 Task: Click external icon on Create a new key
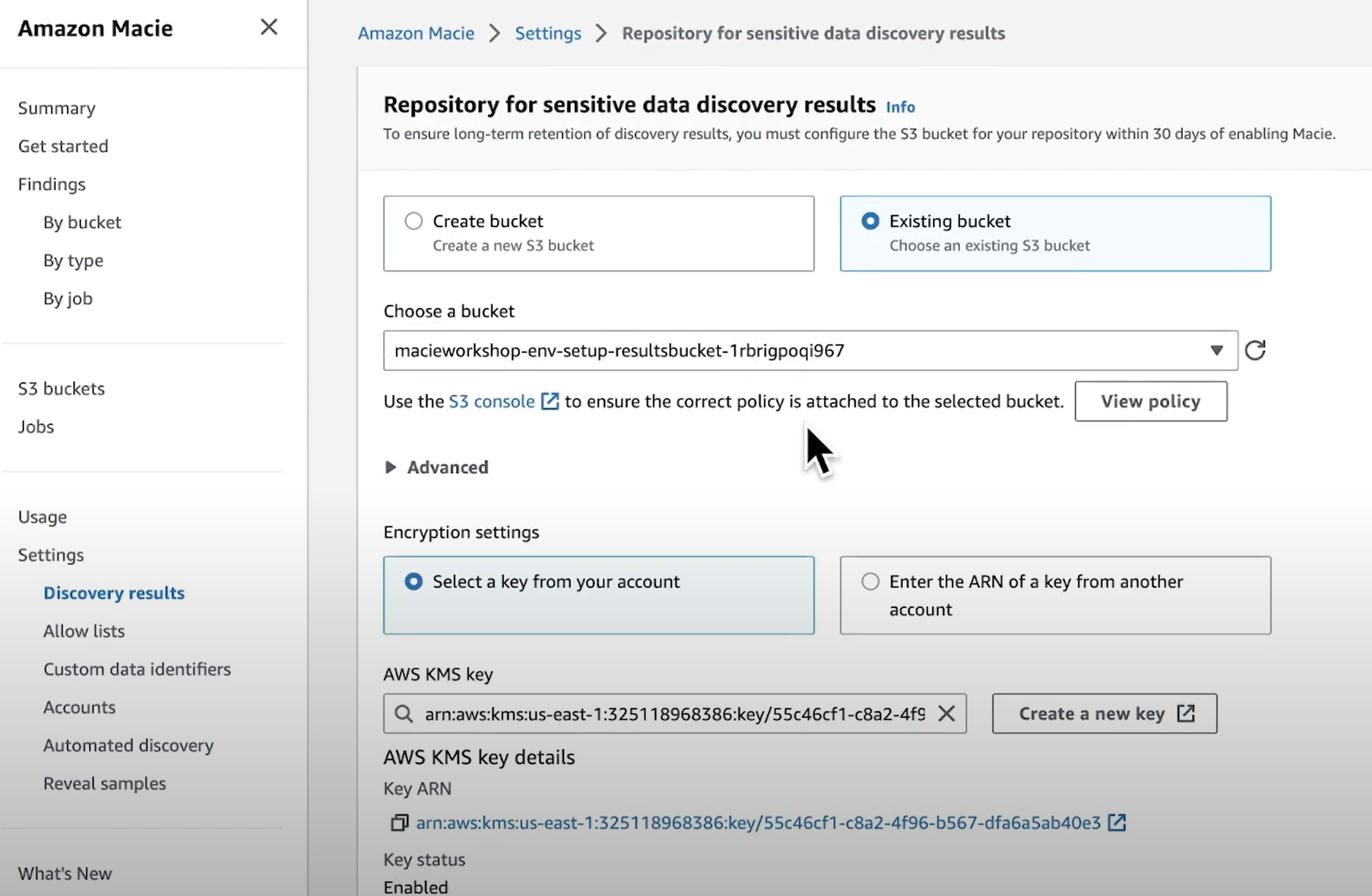[x=1186, y=714]
